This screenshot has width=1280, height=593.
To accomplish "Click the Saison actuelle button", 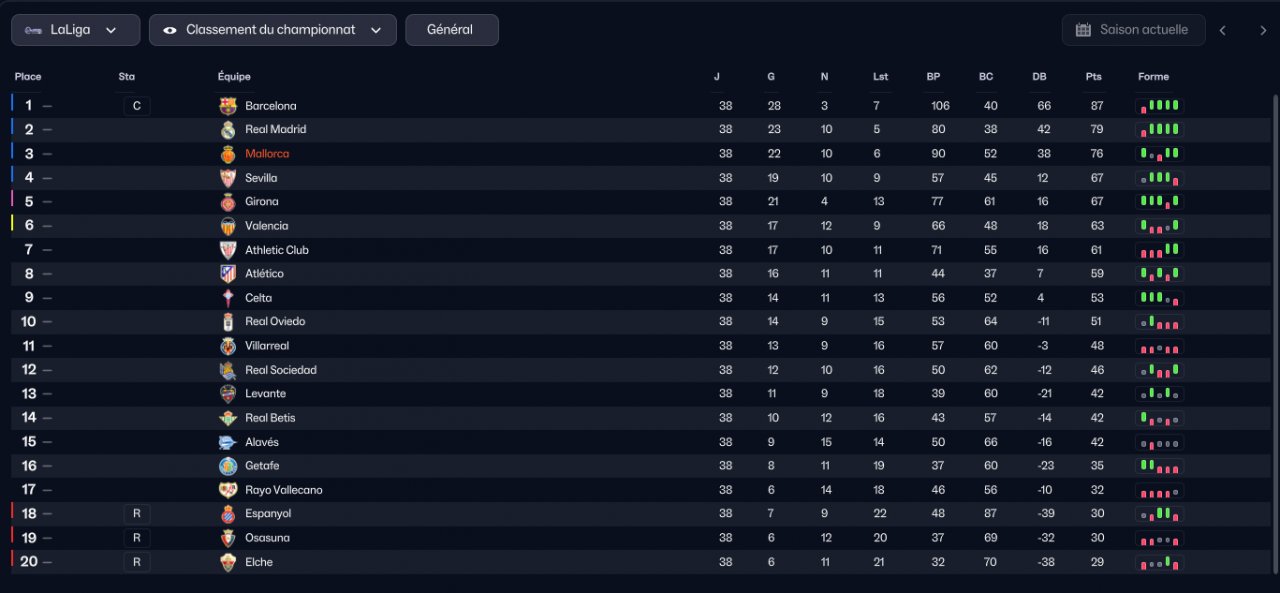I will coord(1132,30).
